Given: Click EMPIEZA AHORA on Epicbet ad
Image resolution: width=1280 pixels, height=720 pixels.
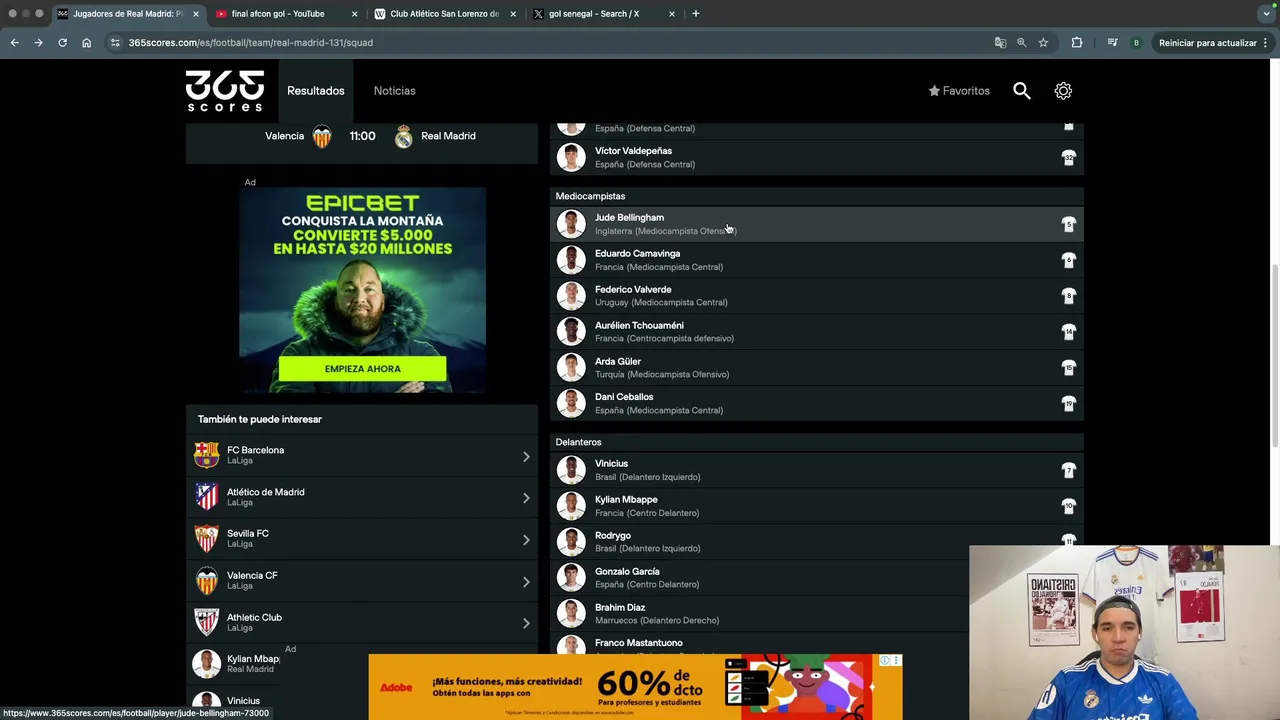Looking at the screenshot, I should pos(362,369).
